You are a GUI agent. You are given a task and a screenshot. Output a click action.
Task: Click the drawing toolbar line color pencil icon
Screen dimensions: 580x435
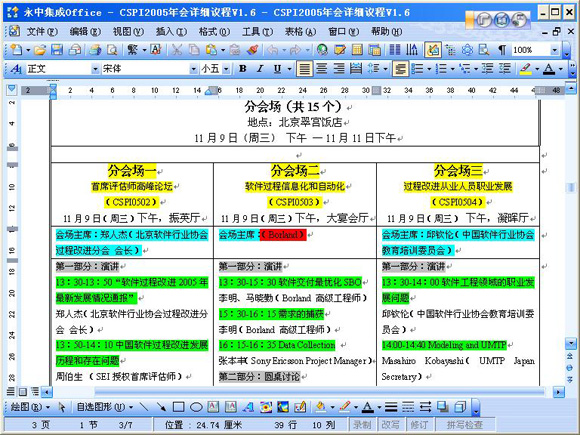(344, 407)
